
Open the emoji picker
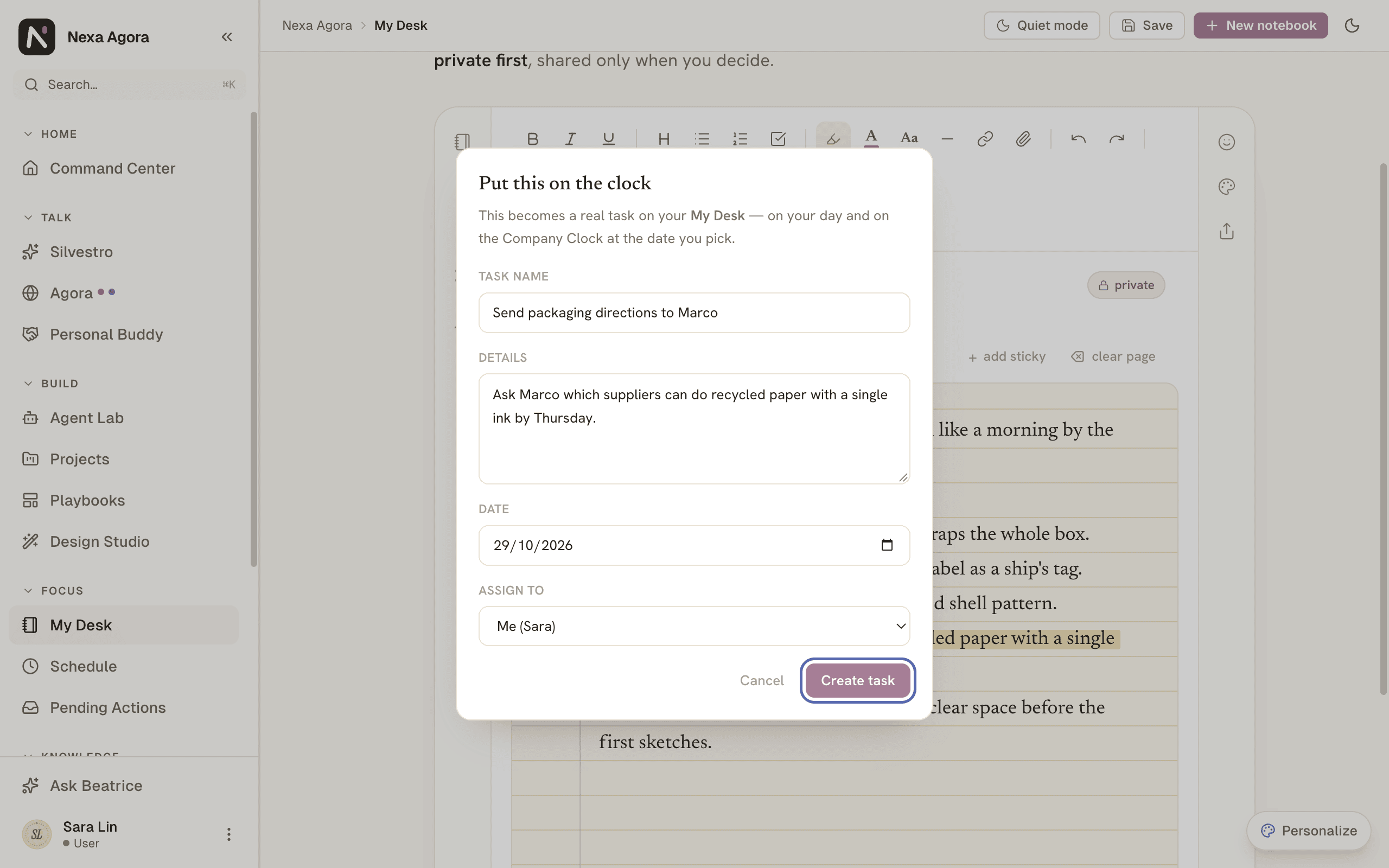click(x=1227, y=142)
